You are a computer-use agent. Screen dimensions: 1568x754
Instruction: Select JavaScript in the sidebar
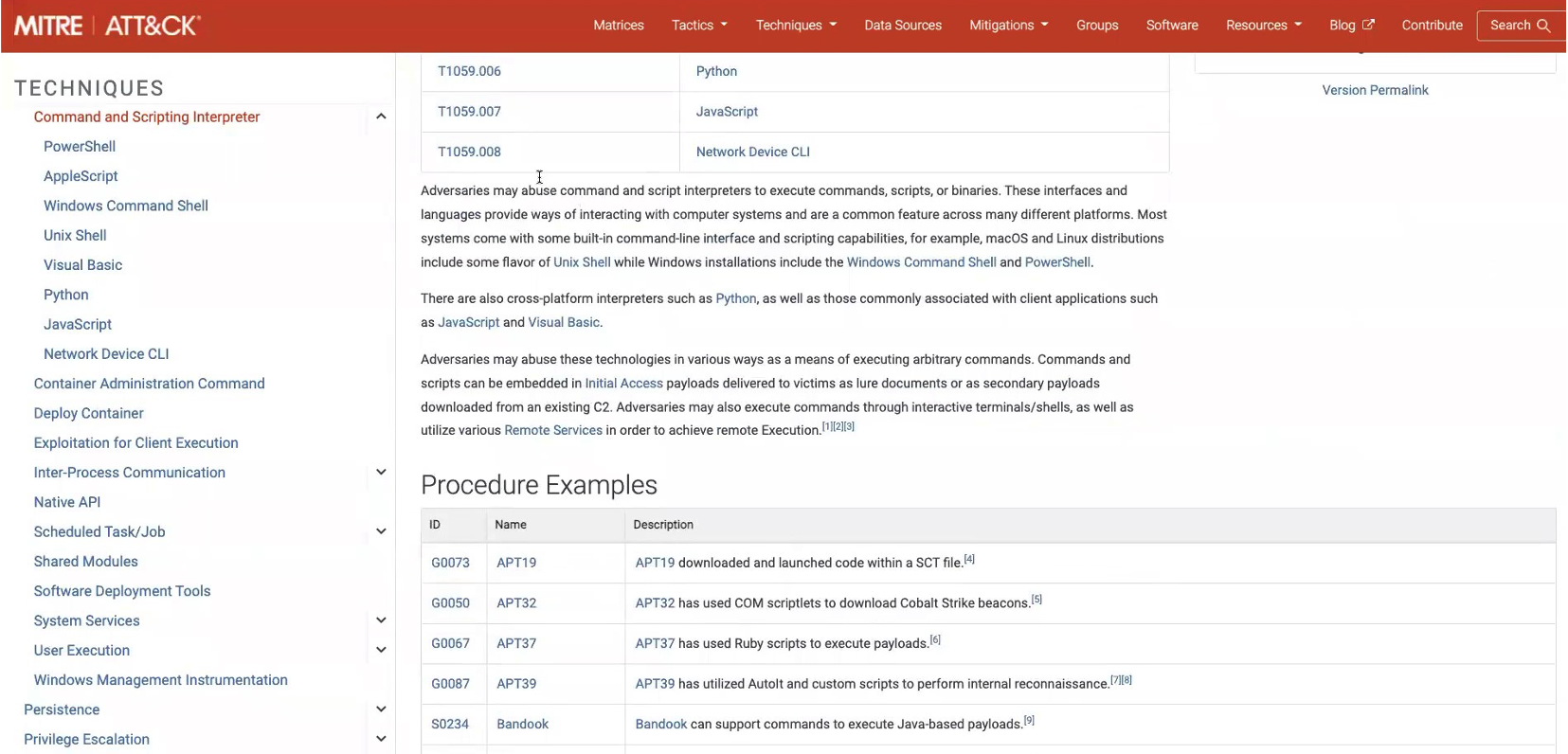point(78,324)
